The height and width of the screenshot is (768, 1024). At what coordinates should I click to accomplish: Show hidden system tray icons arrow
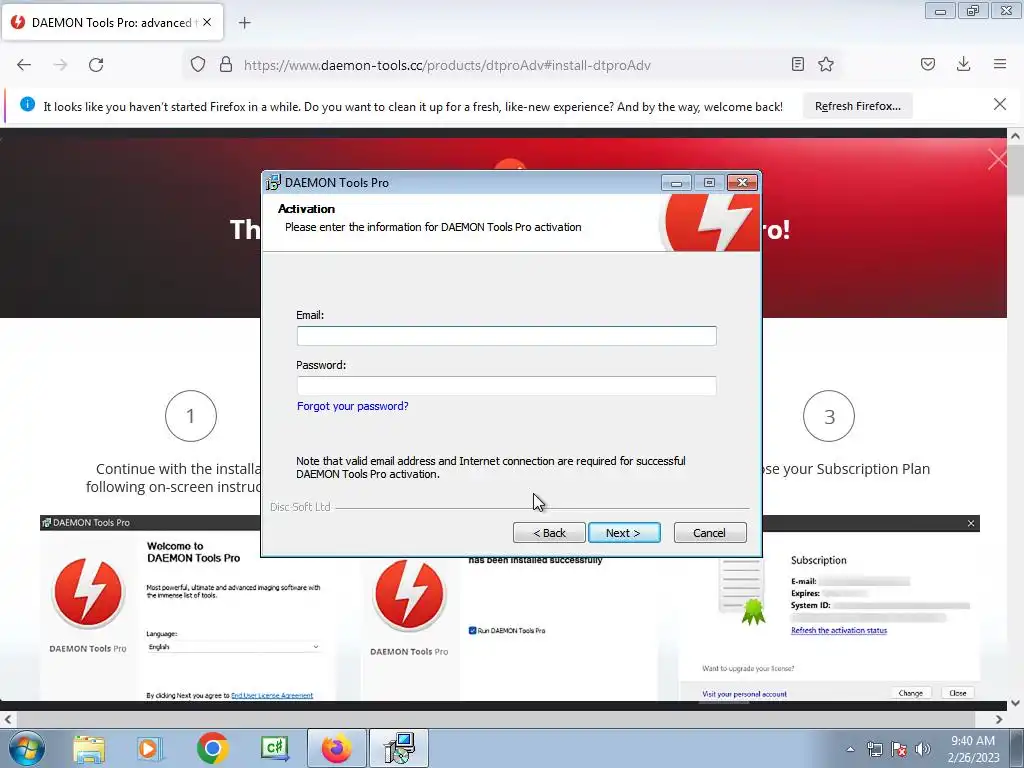[x=850, y=749]
